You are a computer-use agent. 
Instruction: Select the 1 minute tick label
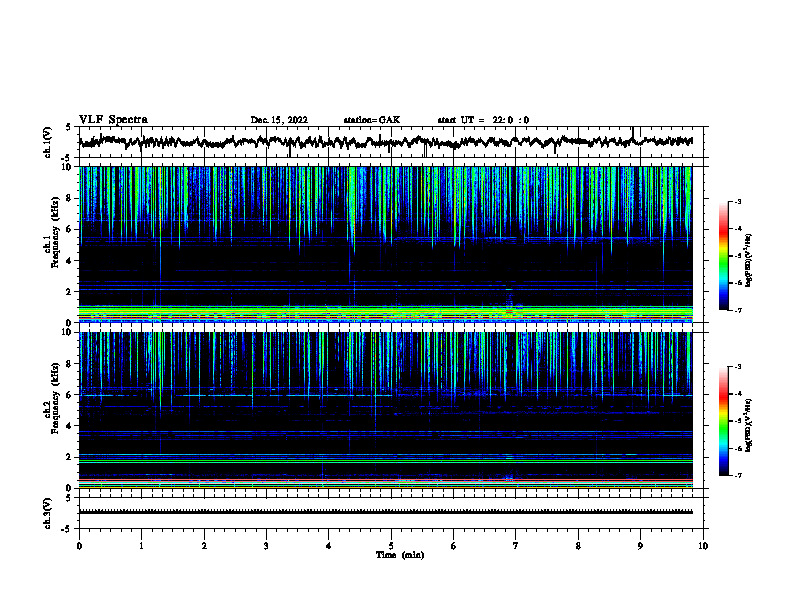tap(141, 546)
